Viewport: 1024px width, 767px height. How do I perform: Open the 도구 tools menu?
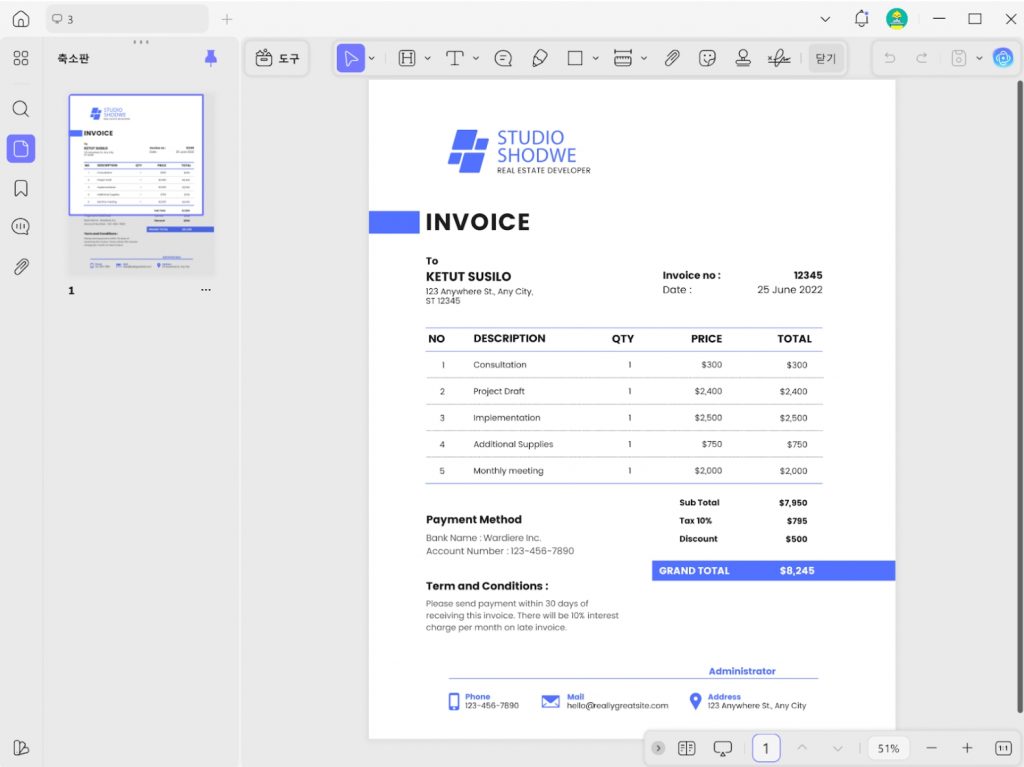coord(277,58)
